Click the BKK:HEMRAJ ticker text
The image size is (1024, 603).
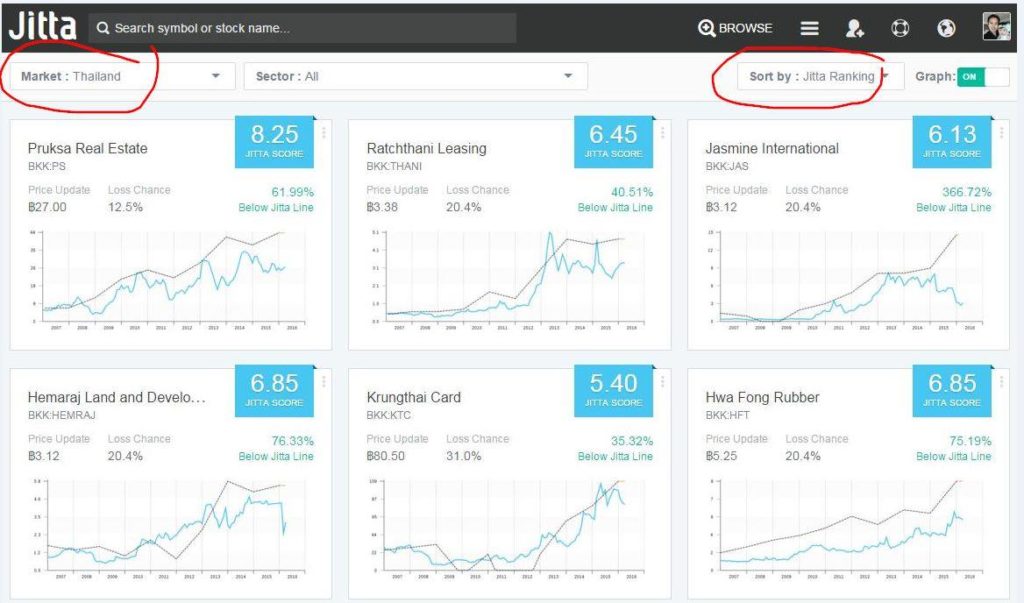pos(61,415)
